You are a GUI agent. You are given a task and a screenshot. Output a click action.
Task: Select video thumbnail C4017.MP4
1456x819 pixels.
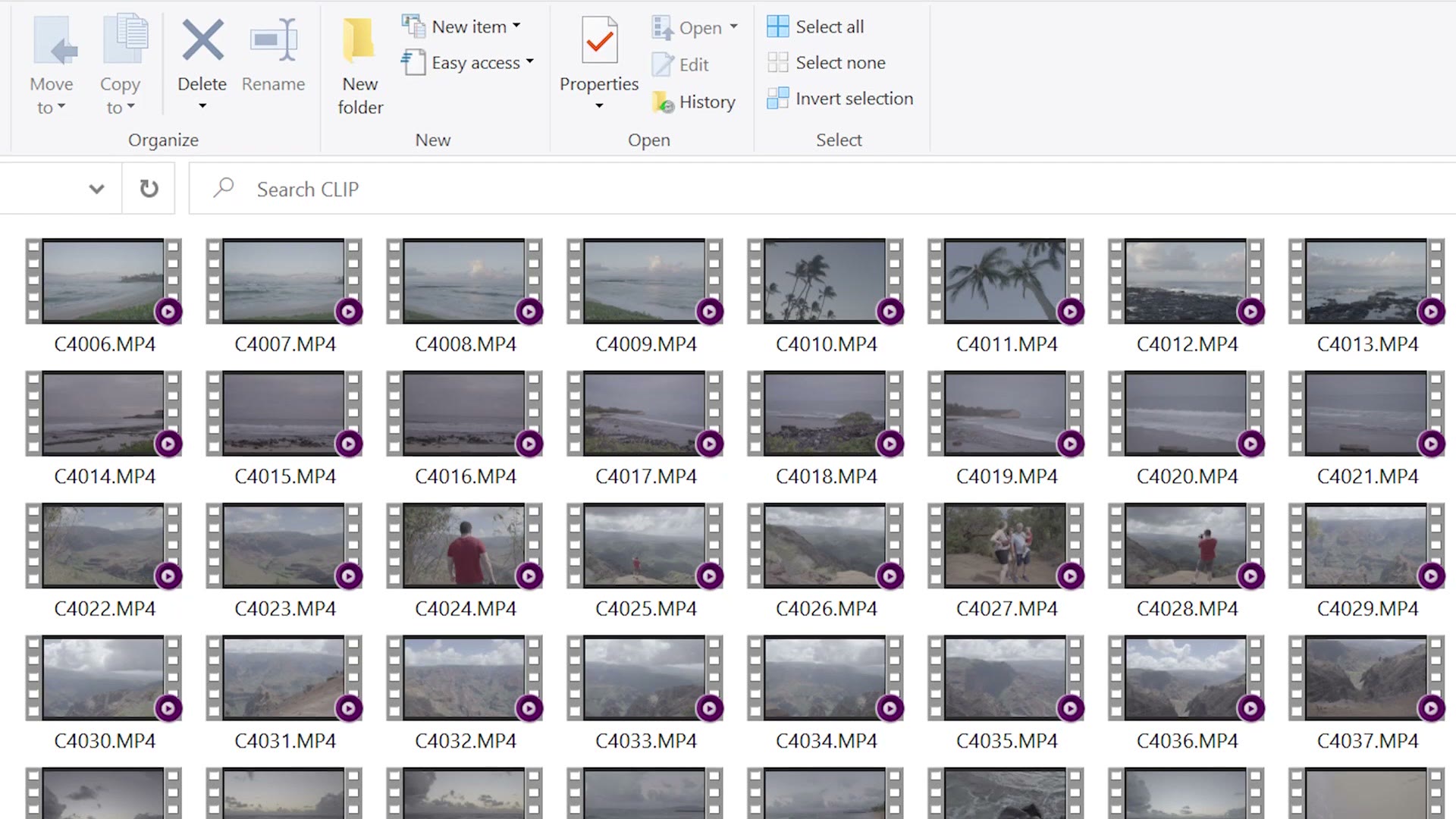pos(645,413)
